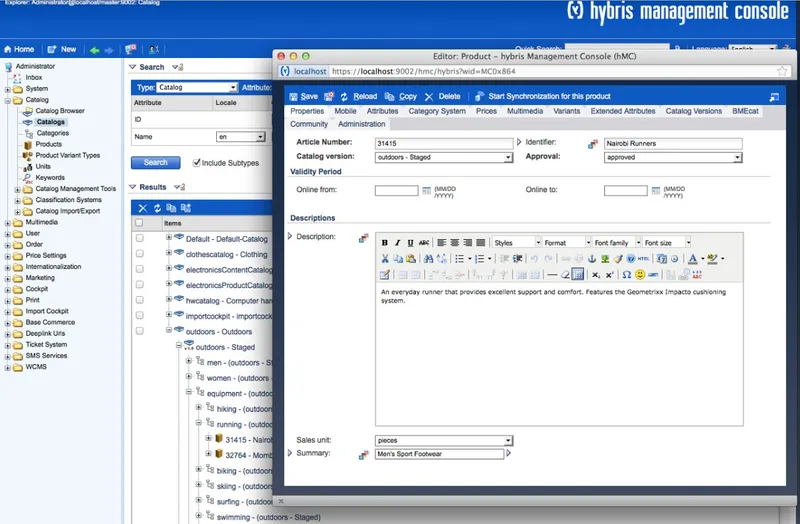Open the Font family dropdown

[x=616, y=243]
